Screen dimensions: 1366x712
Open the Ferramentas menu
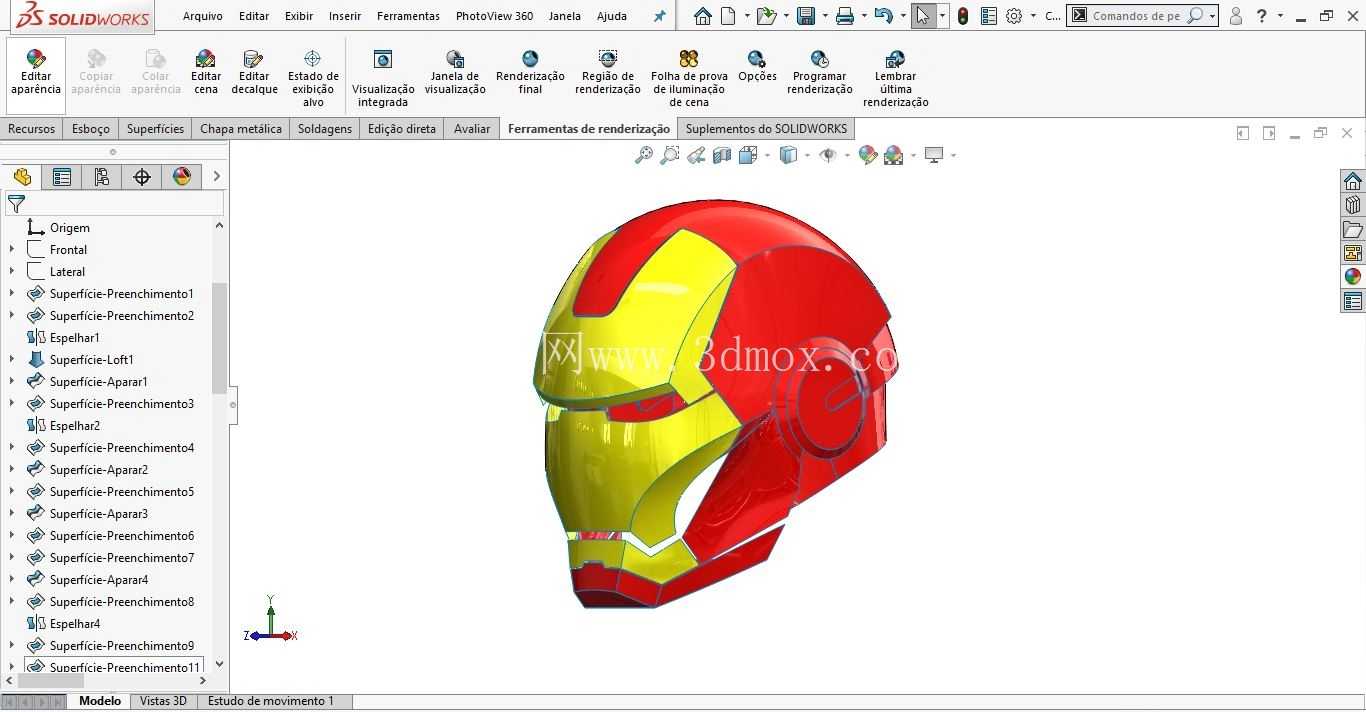point(408,16)
